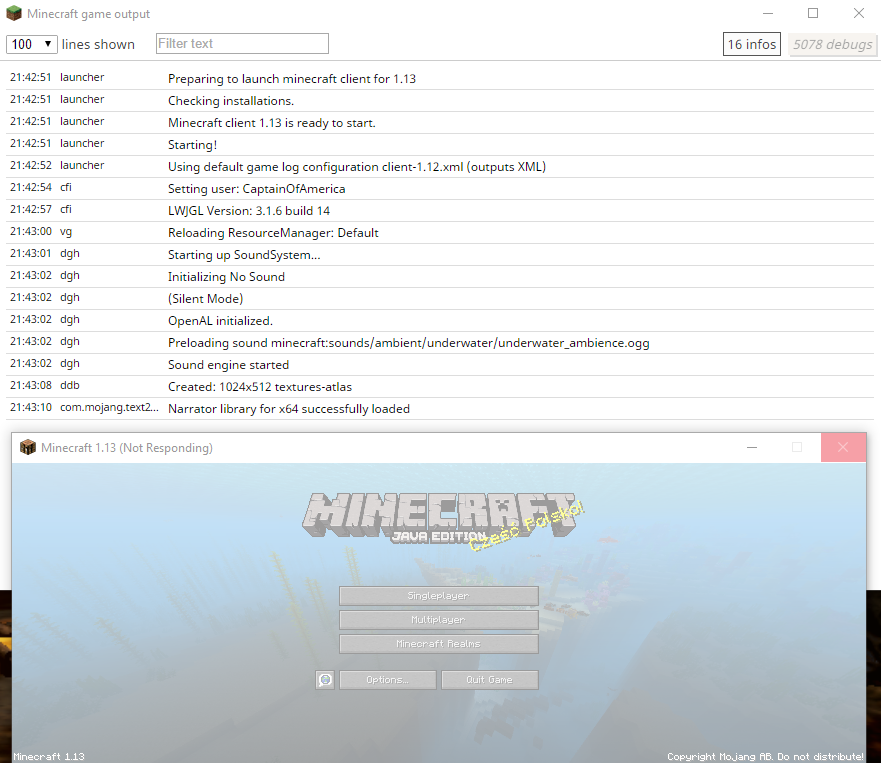The image size is (881, 763).
Task: Select the "Starting up SoundSystem..." entry
Action: (440, 255)
